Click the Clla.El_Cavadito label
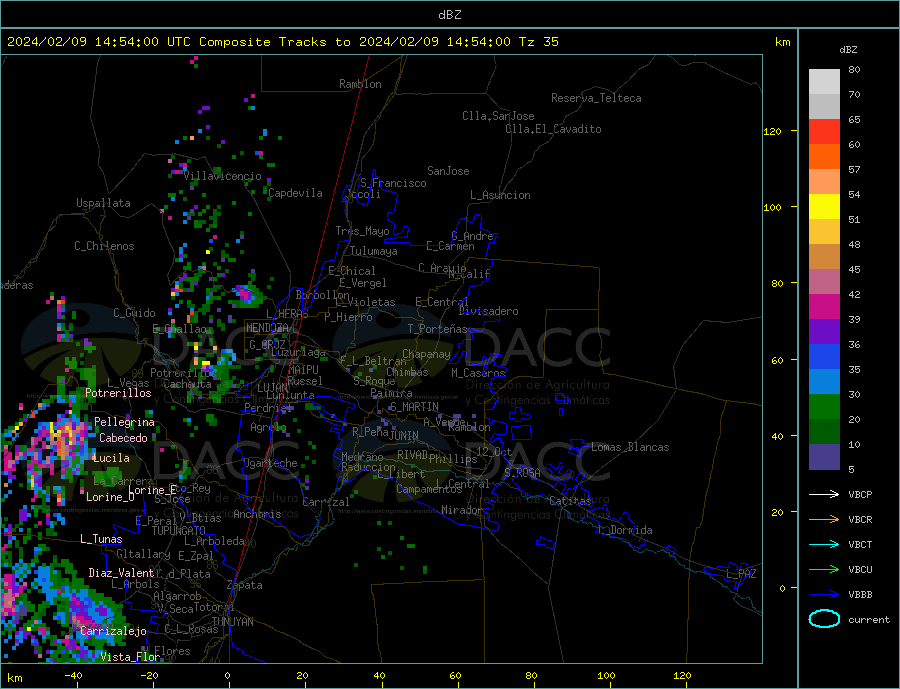The height and width of the screenshot is (689, 900). (x=553, y=129)
